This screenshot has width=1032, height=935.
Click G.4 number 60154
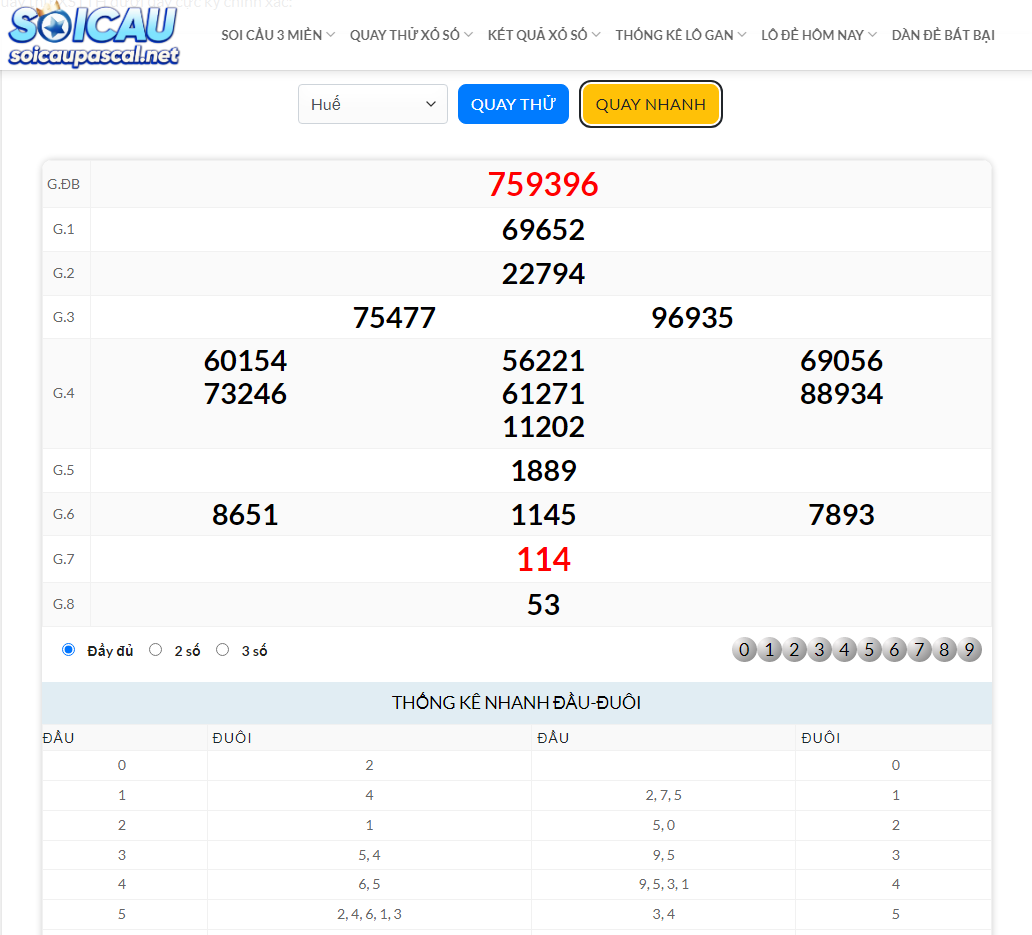point(245,361)
